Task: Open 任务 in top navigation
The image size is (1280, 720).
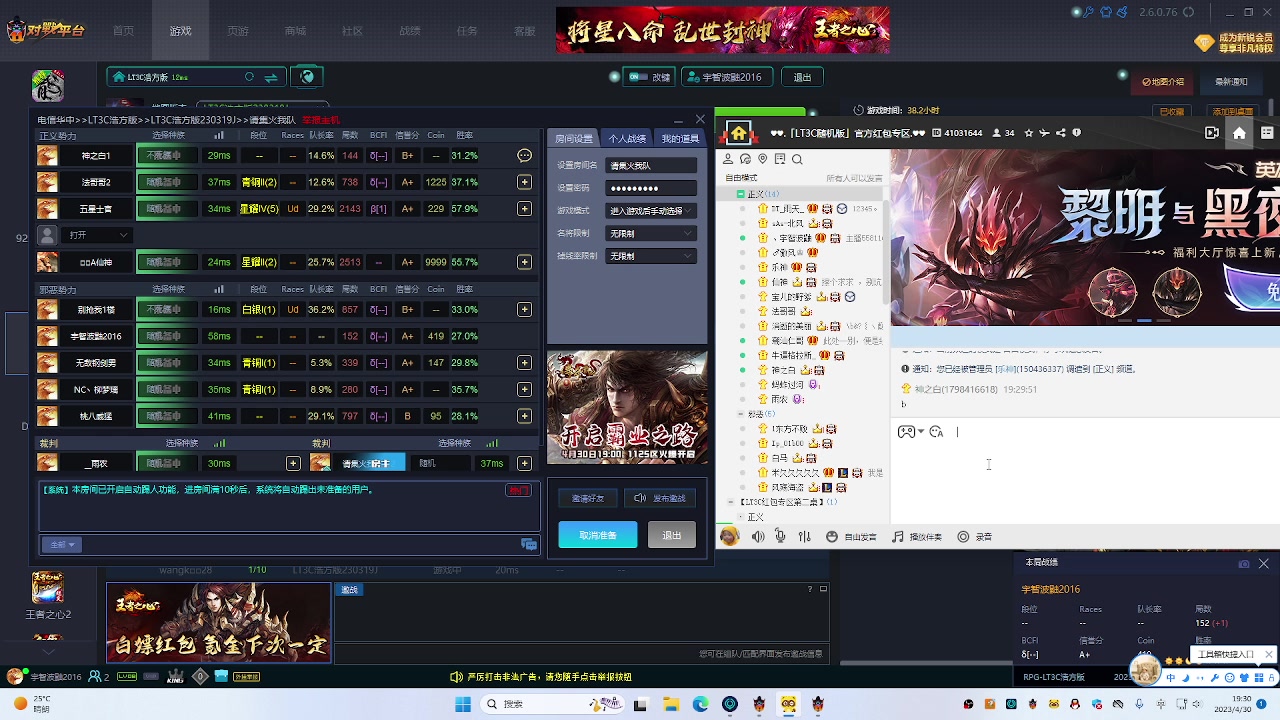Action: (x=467, y=31)
